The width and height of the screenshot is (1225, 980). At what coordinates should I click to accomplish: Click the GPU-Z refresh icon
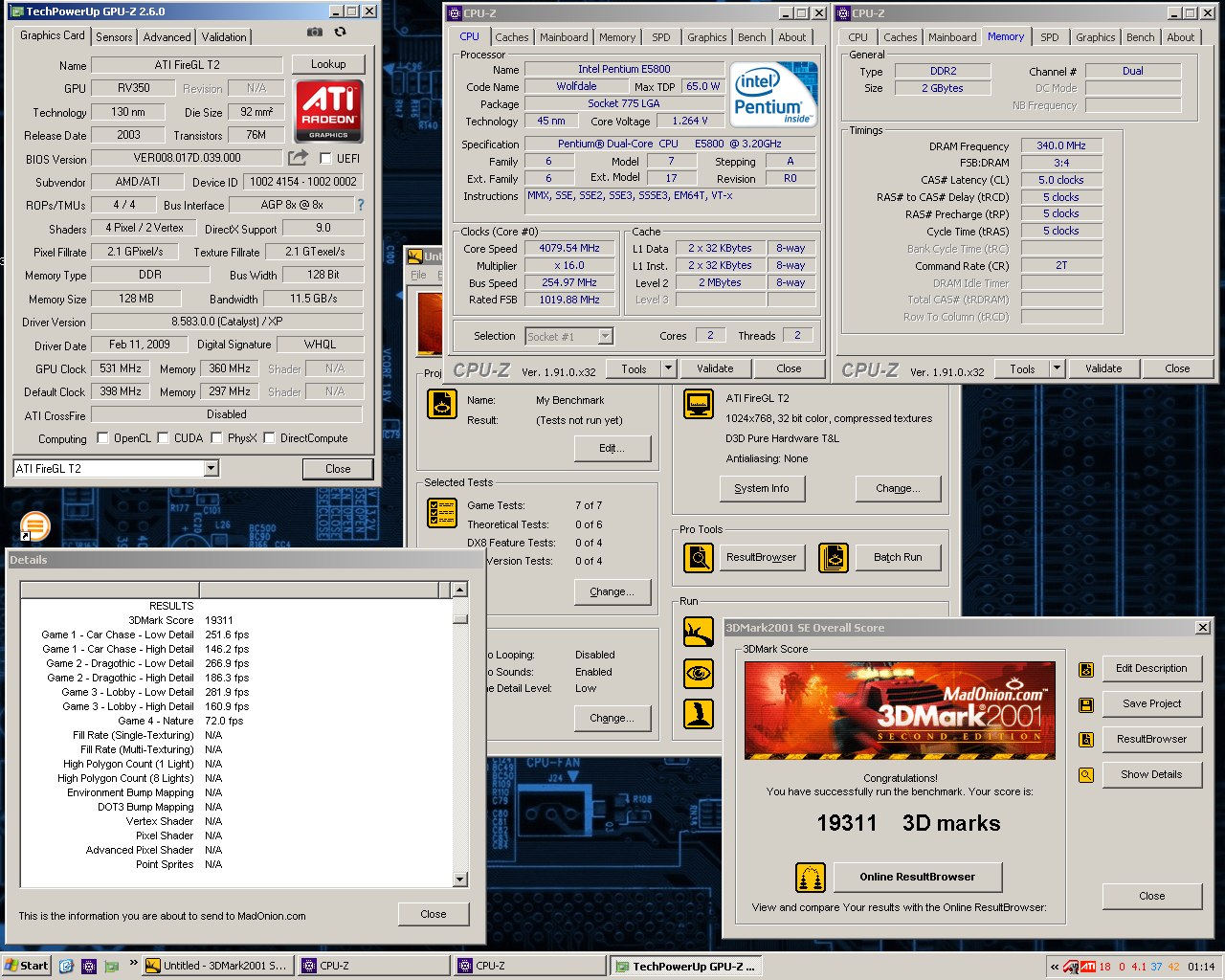click(340, 32)
